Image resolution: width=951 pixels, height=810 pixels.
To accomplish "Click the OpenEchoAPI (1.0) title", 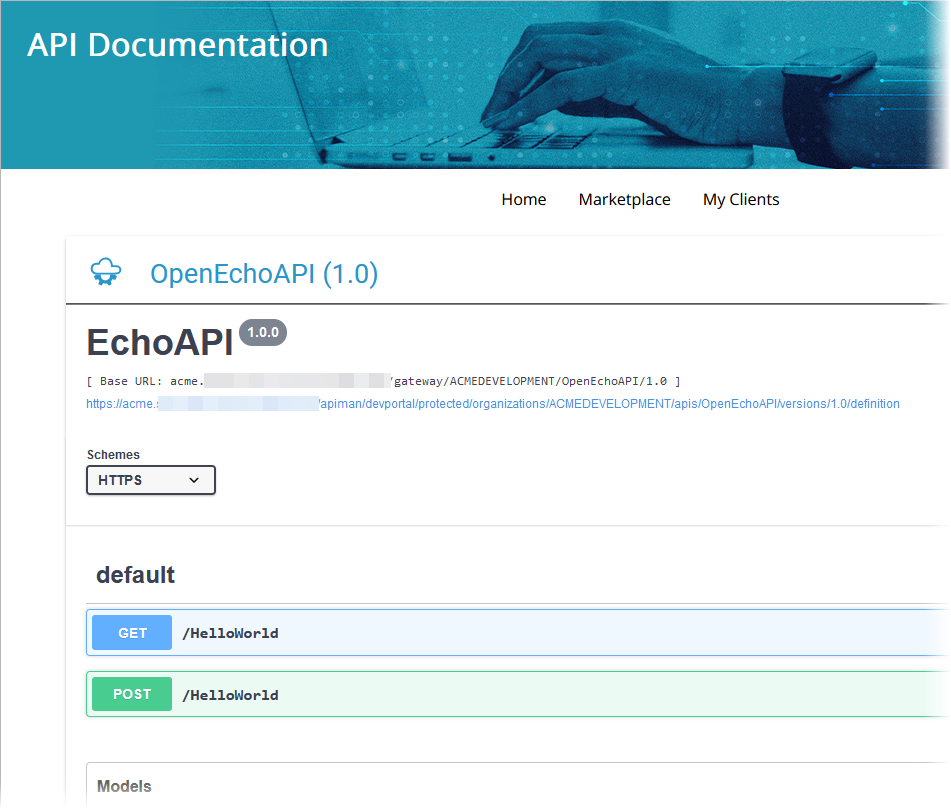I will [264, 274].
